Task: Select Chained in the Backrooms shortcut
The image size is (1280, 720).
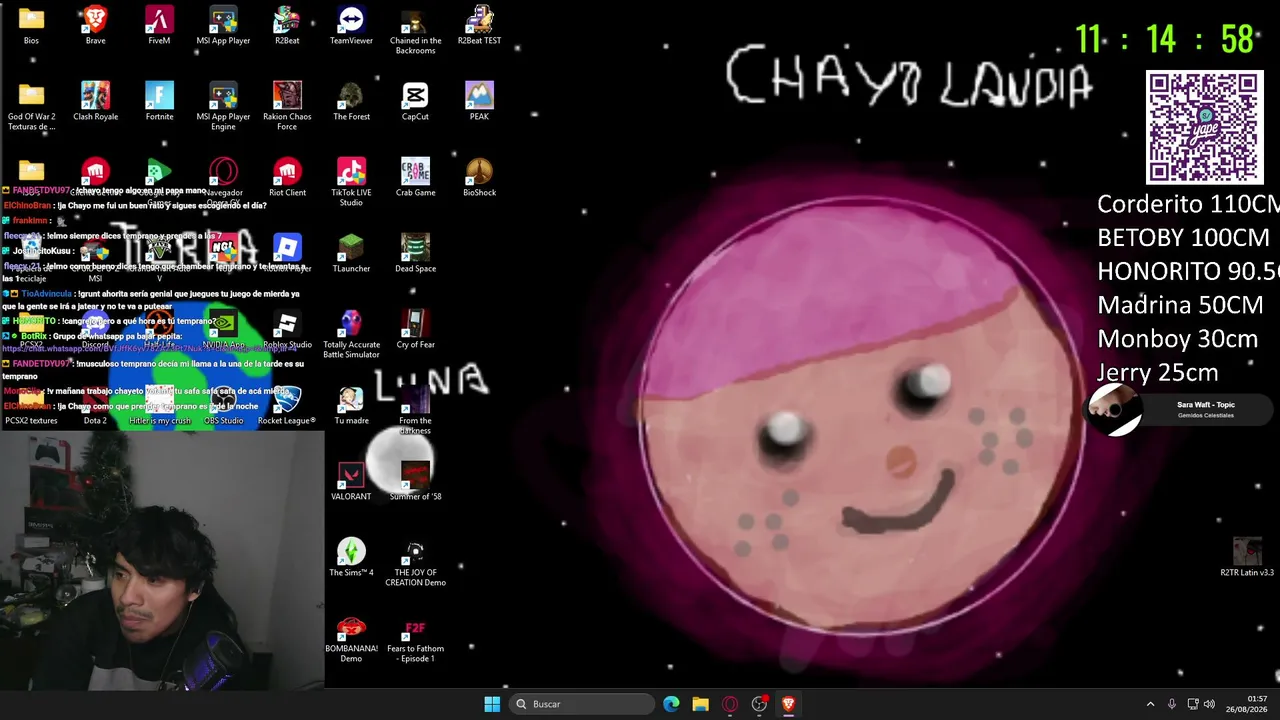Action: click(415, 30)
